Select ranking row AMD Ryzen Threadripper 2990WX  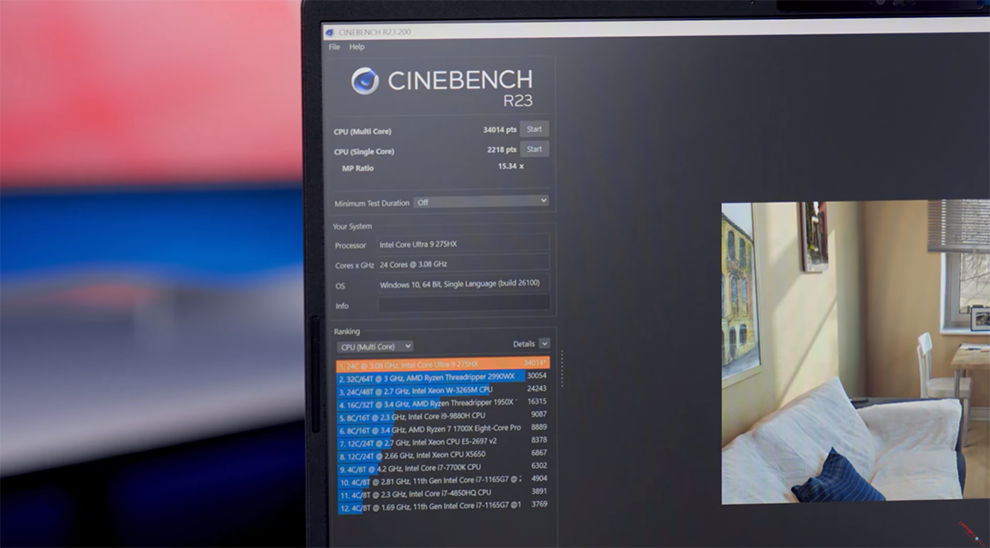[x=443, y=377]
